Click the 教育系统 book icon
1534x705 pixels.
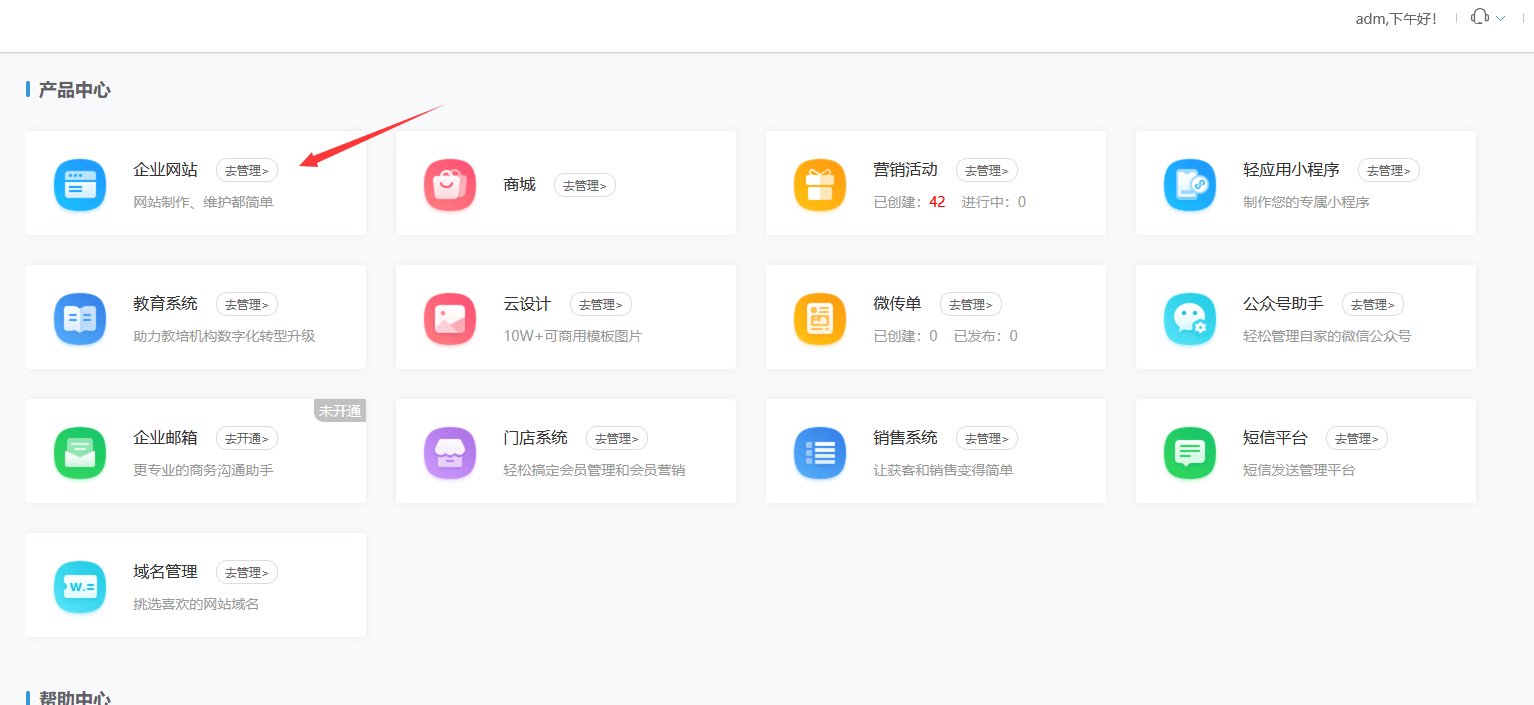79,318
